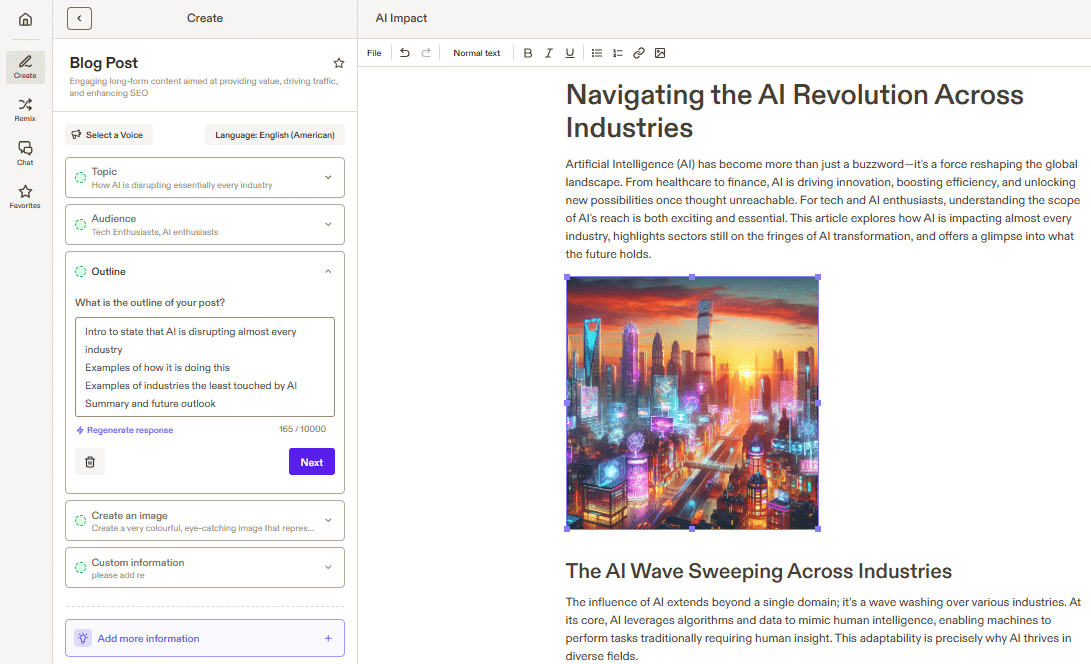Favorite the Blog Post template star
This screenshot has width=1091, height=664.
tap(339, 63)
